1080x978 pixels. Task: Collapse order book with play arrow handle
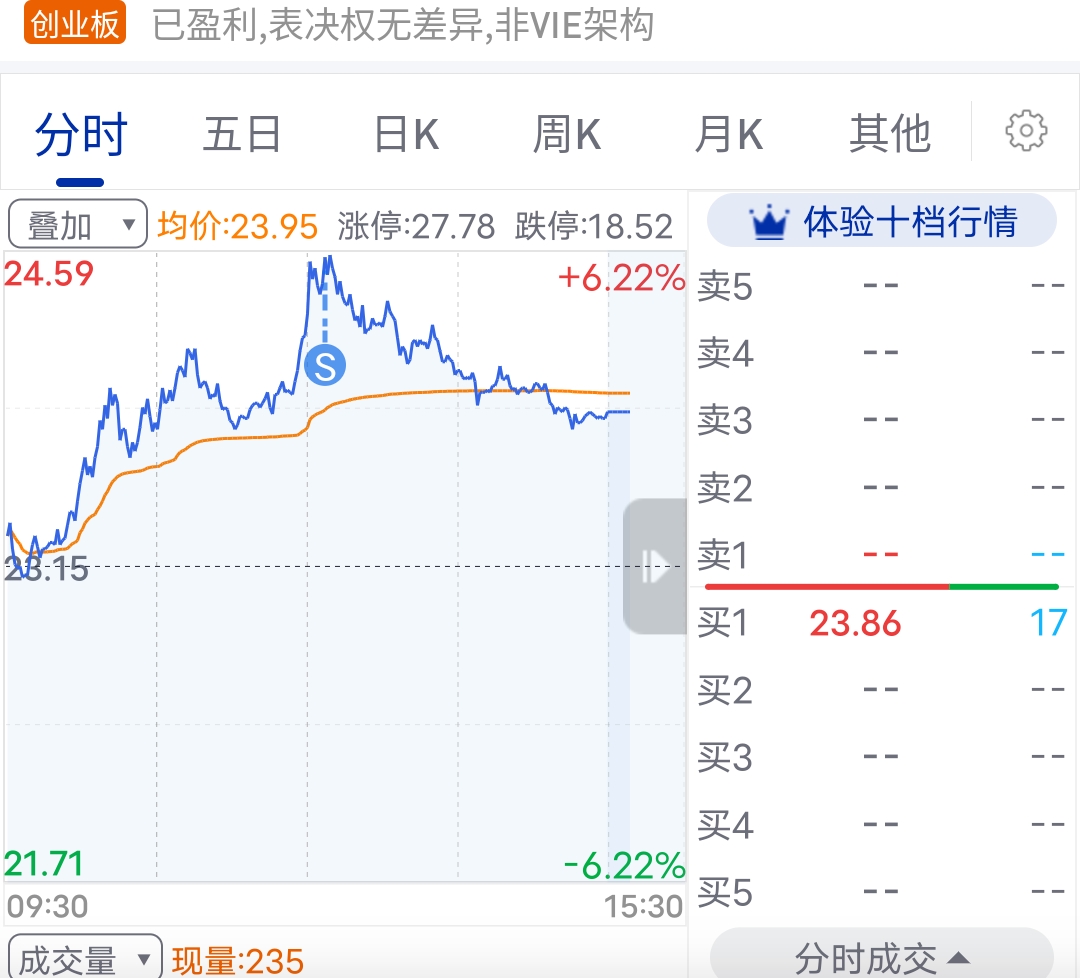655,566
